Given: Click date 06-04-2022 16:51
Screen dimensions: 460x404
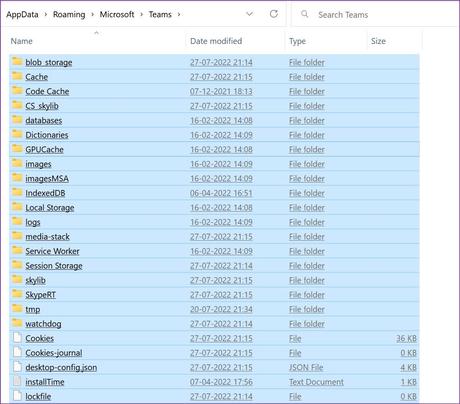Looking at the screenshot, I should pyautogui.click(x=221, y=193).
